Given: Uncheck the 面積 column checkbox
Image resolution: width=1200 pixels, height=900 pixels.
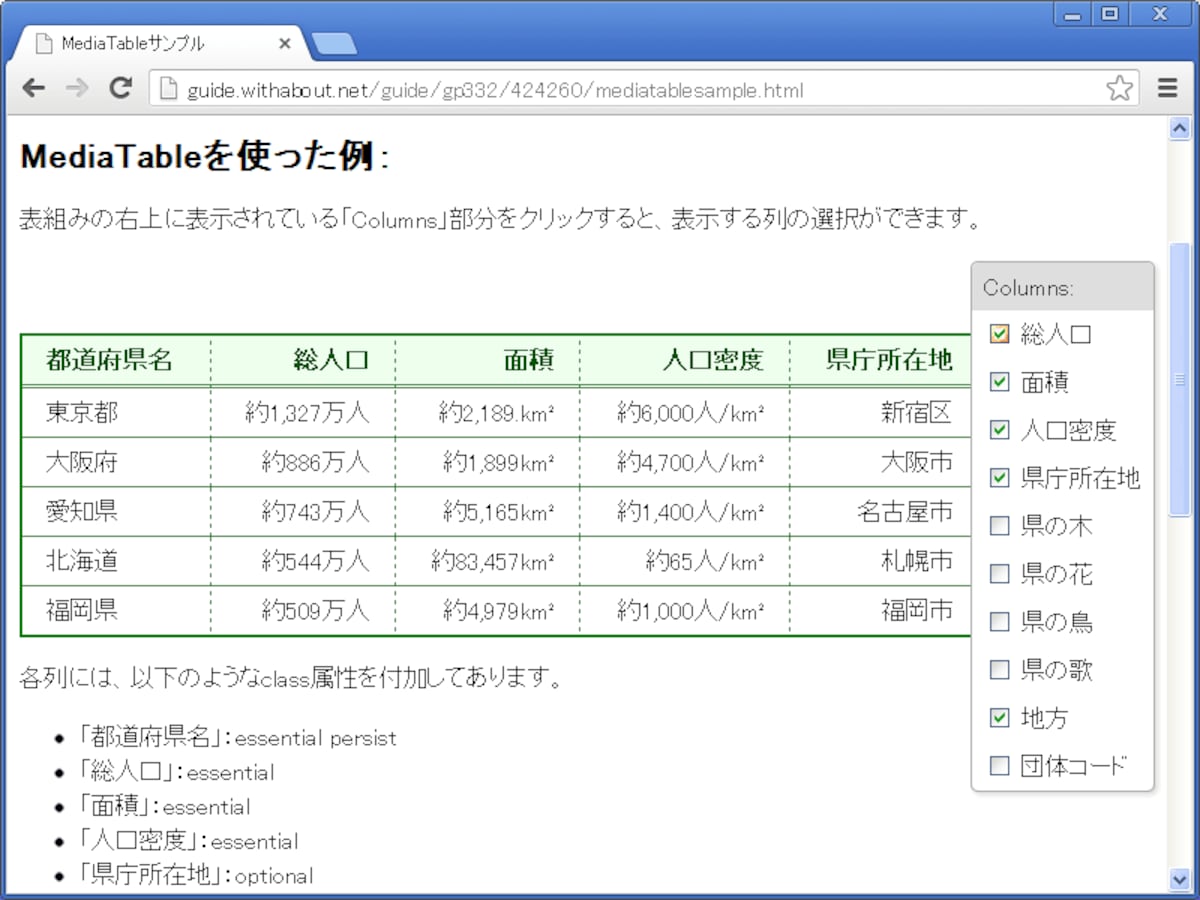Looking at the screenshot, I should 999,382.
